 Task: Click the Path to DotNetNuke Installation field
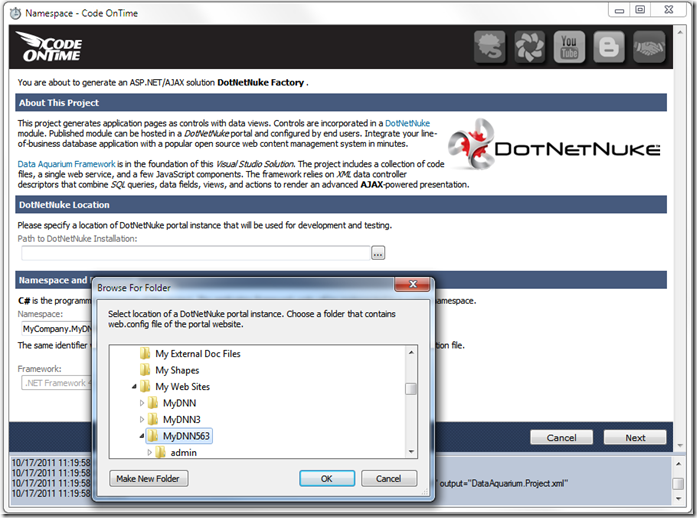point(196,253)
